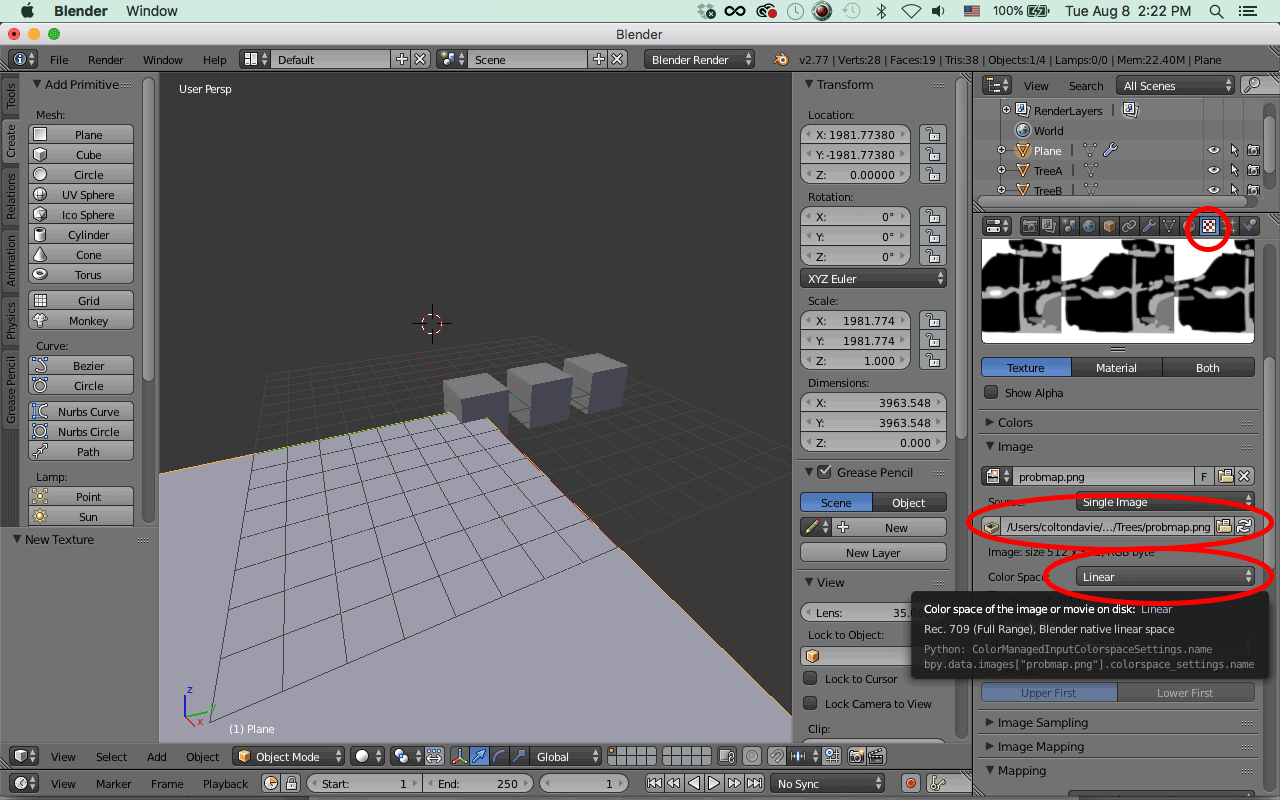Click the OpenGL render animation clapper icon

876,757
